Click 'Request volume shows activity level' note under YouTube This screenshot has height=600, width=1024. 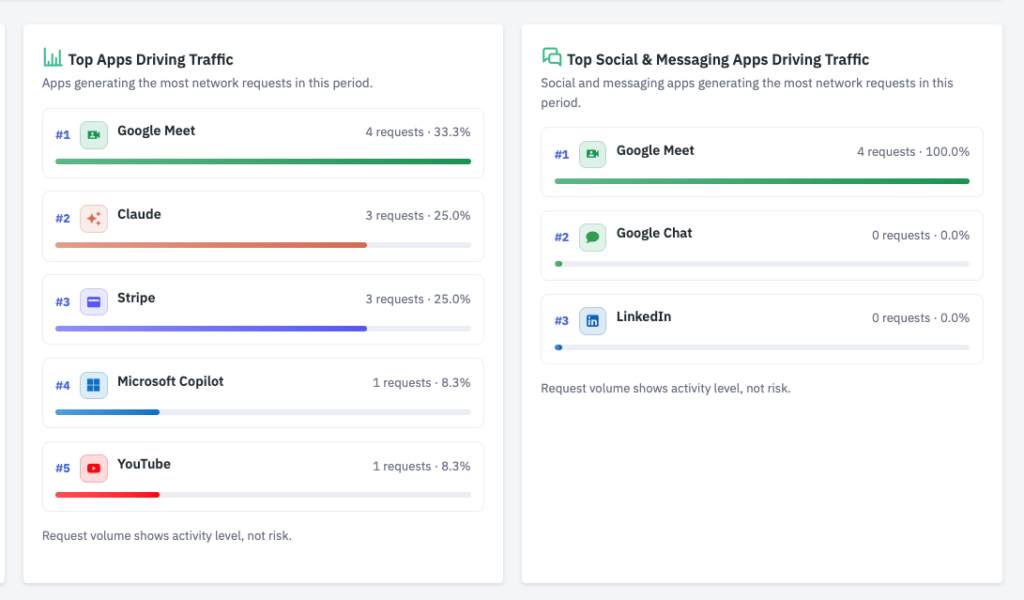(167, 535)
